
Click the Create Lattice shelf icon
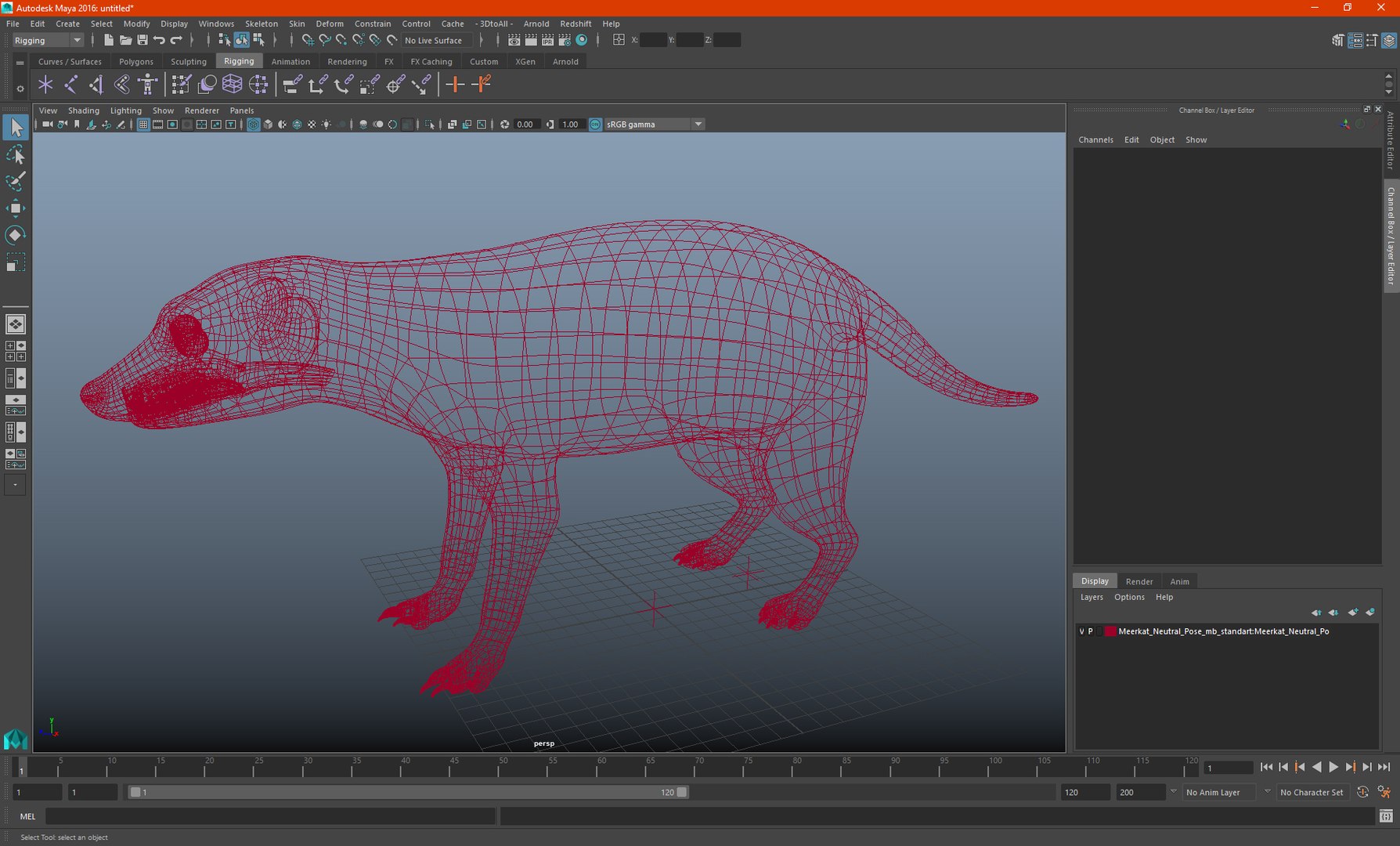click(233, 85)
